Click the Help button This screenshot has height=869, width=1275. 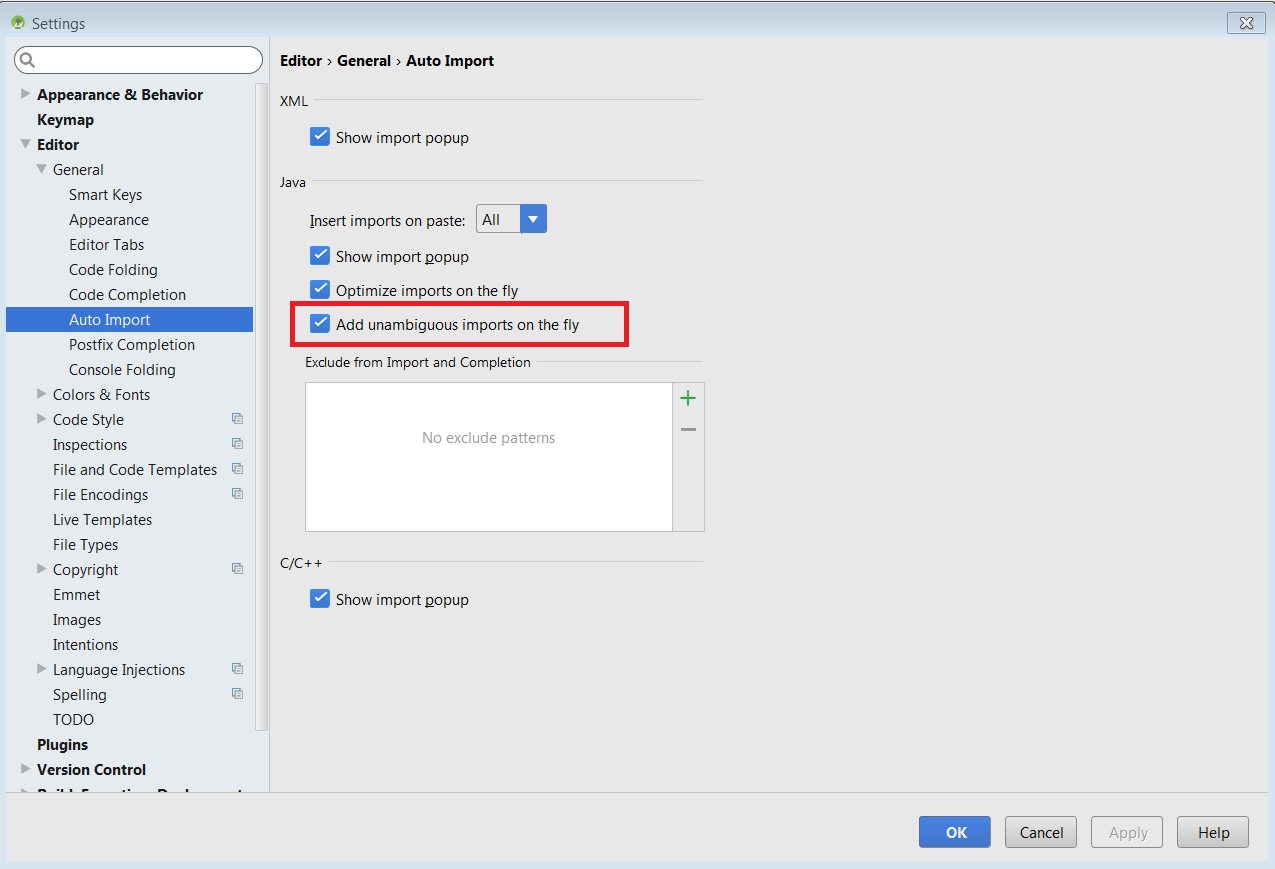[x=1213, y=832]
